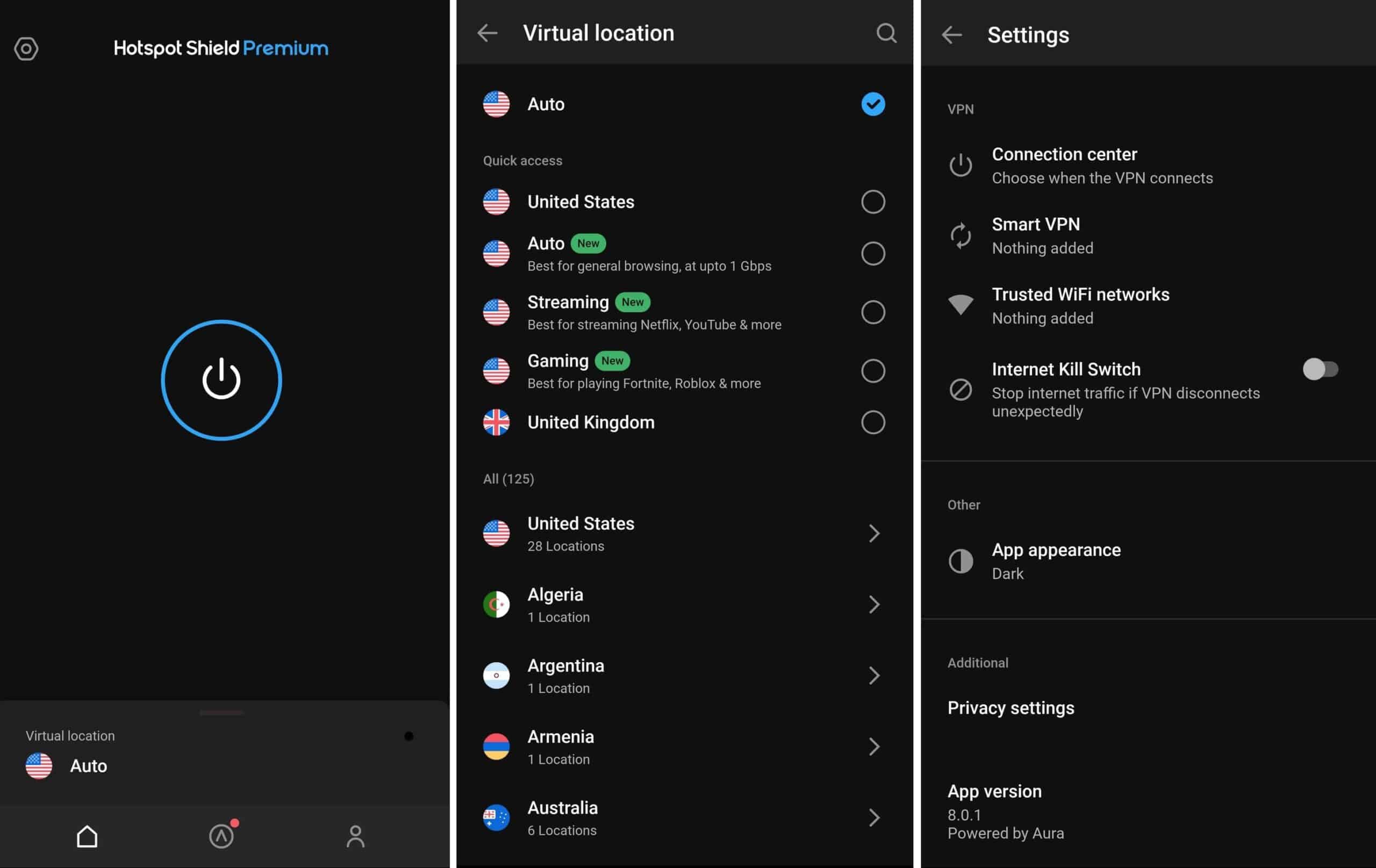The image size is (1376, 868).
Task: Go back from the Settings screen
Action: point(951,35)
